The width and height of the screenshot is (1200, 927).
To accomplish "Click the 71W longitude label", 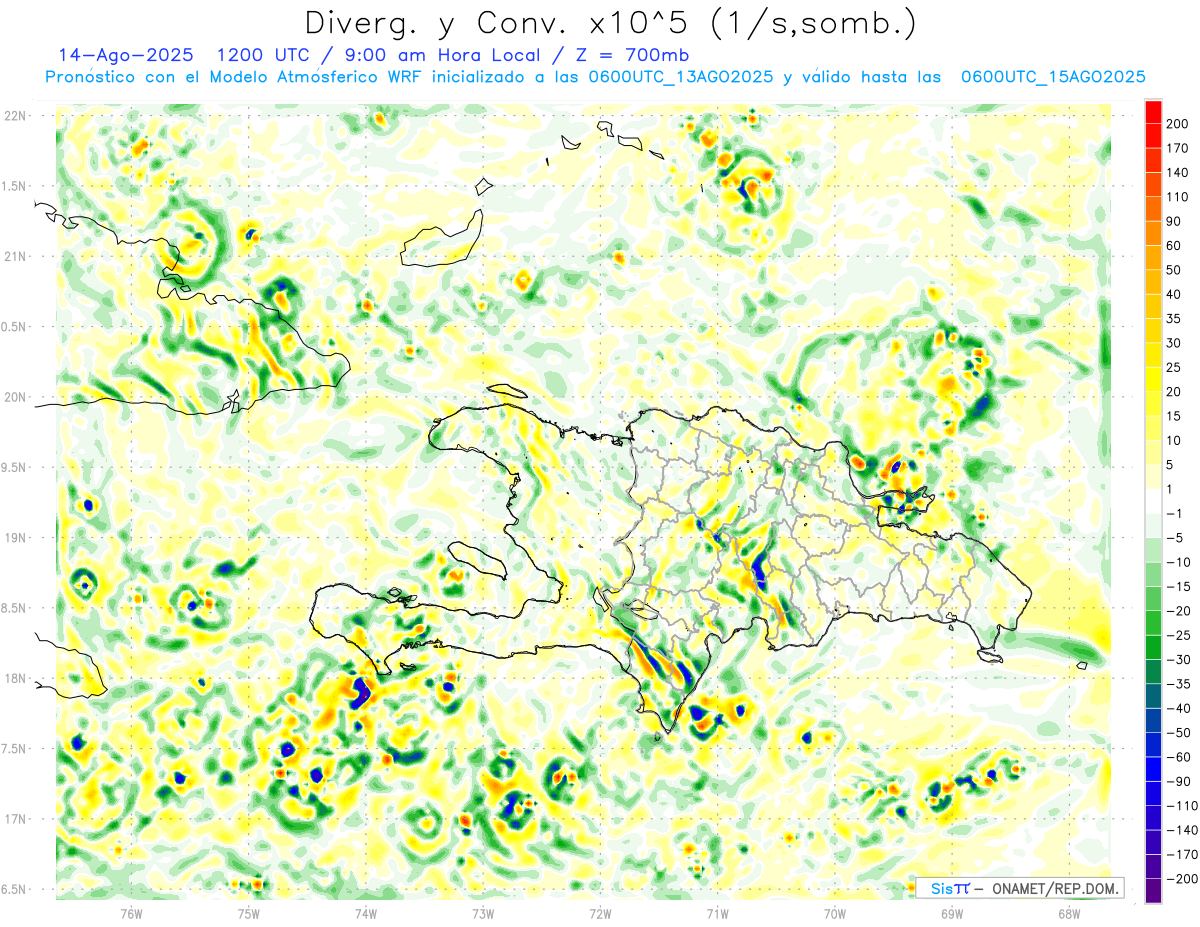I will click(717, 912).
